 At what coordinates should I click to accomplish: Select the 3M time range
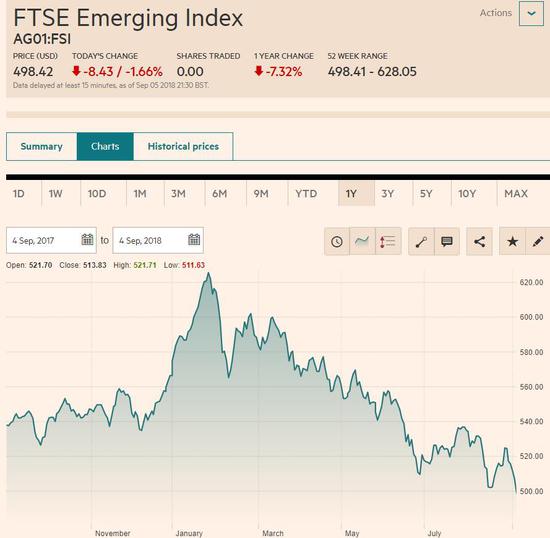point(178,194)
